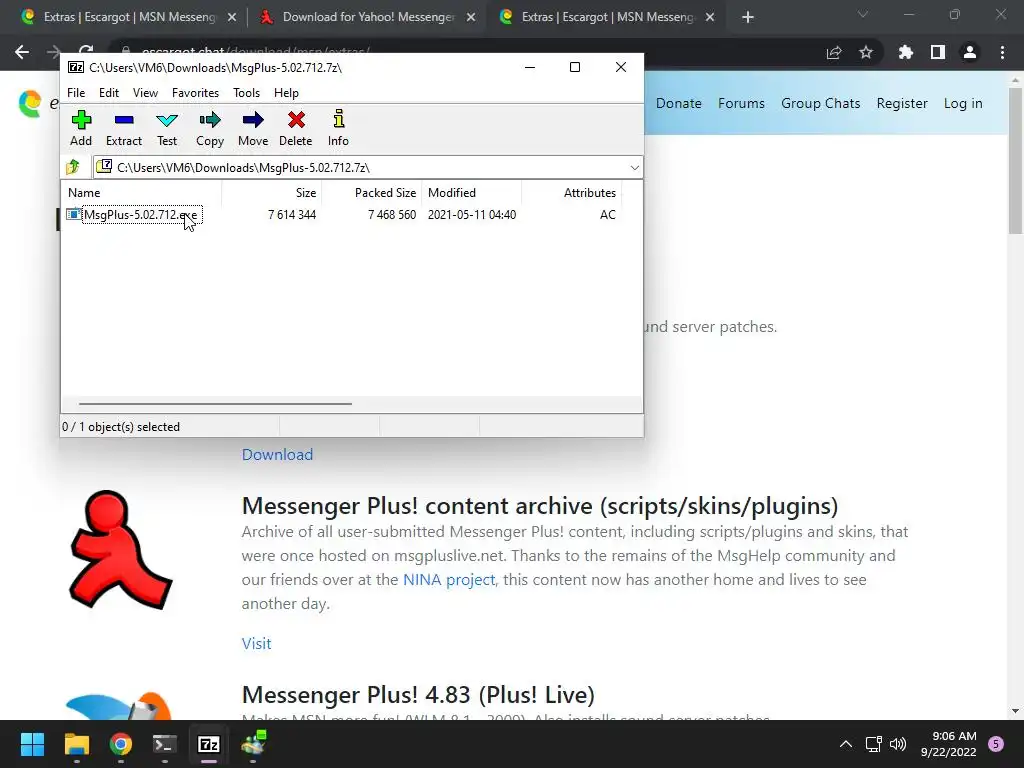Open Chrome extensions puzzle icon
This screenshot has width=1024, height=768.
click(905, 52)
